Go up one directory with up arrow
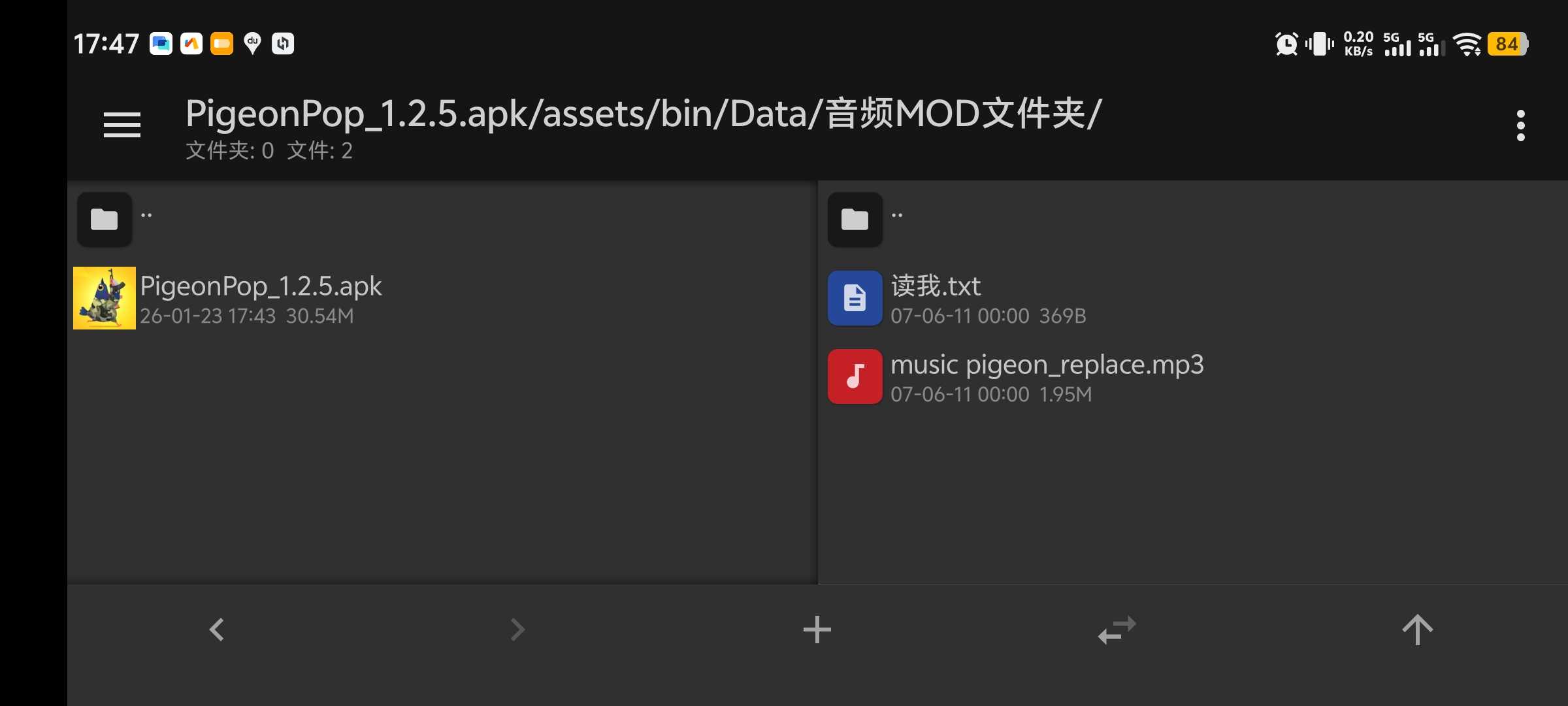Image resolution: width=1568 pixels, height=706 pixels. click(x=1417, y=630)
